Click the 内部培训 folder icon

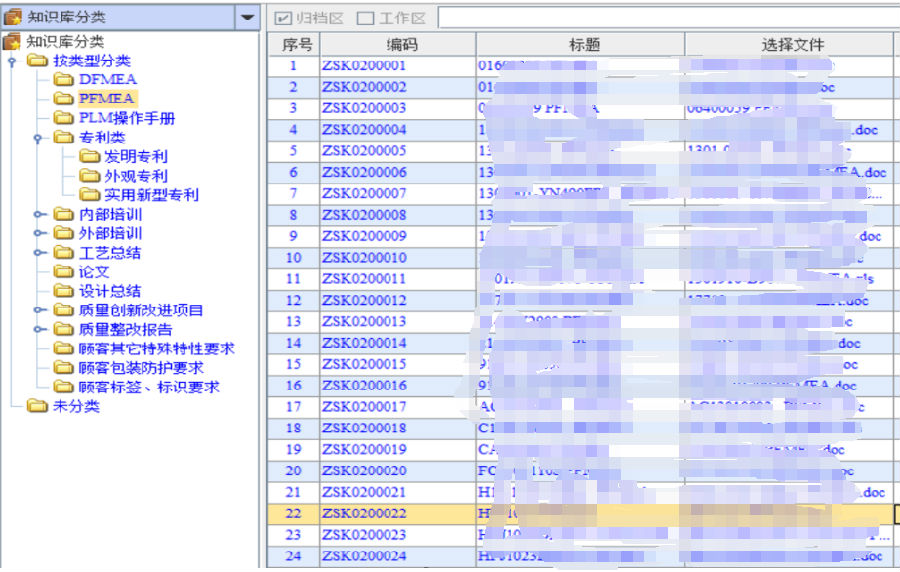click(x=63, y=215)
